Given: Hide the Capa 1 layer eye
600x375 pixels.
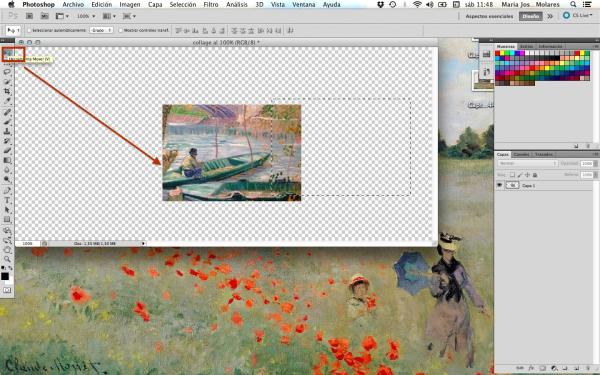Looking at the screenshot, I should [499, 185].
